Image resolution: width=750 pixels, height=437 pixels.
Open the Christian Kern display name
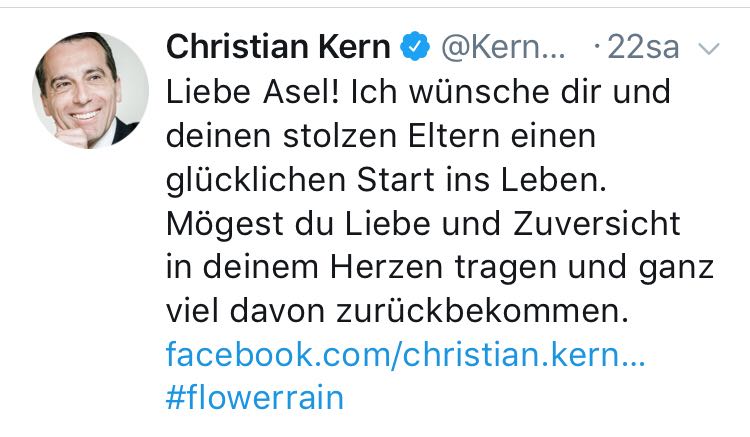278,46
